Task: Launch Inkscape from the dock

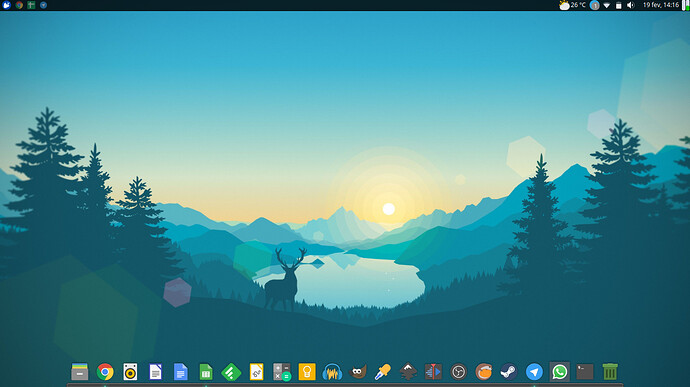Action: pos(408,372)
